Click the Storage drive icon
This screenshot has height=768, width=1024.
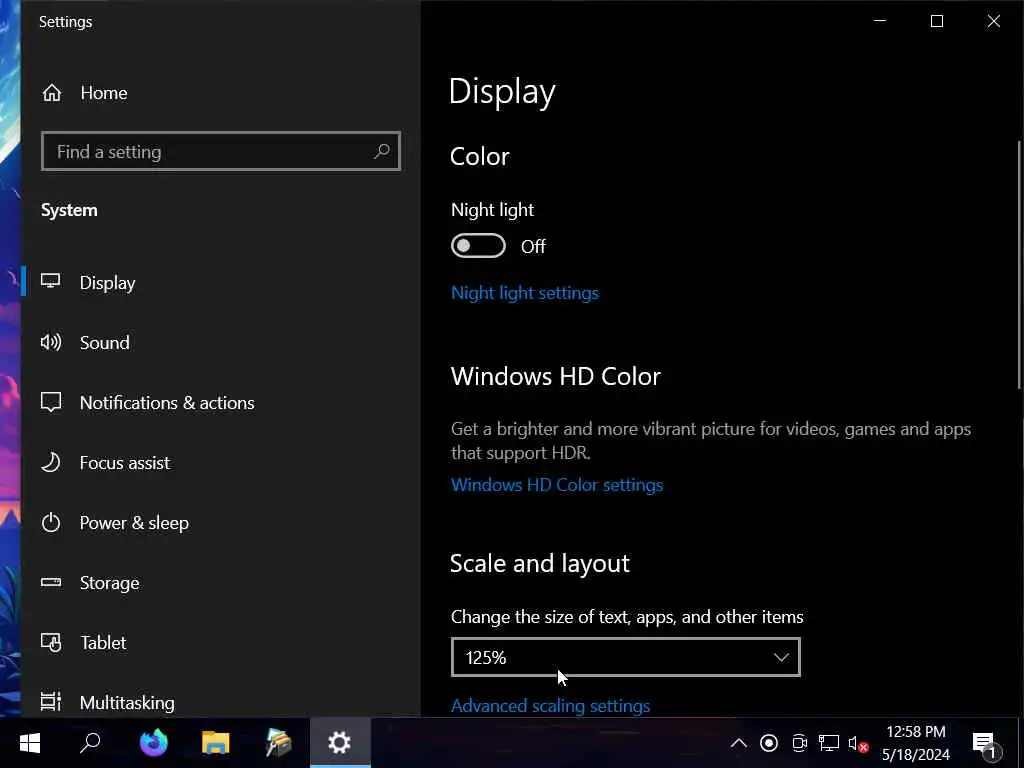tap(50, 582)
